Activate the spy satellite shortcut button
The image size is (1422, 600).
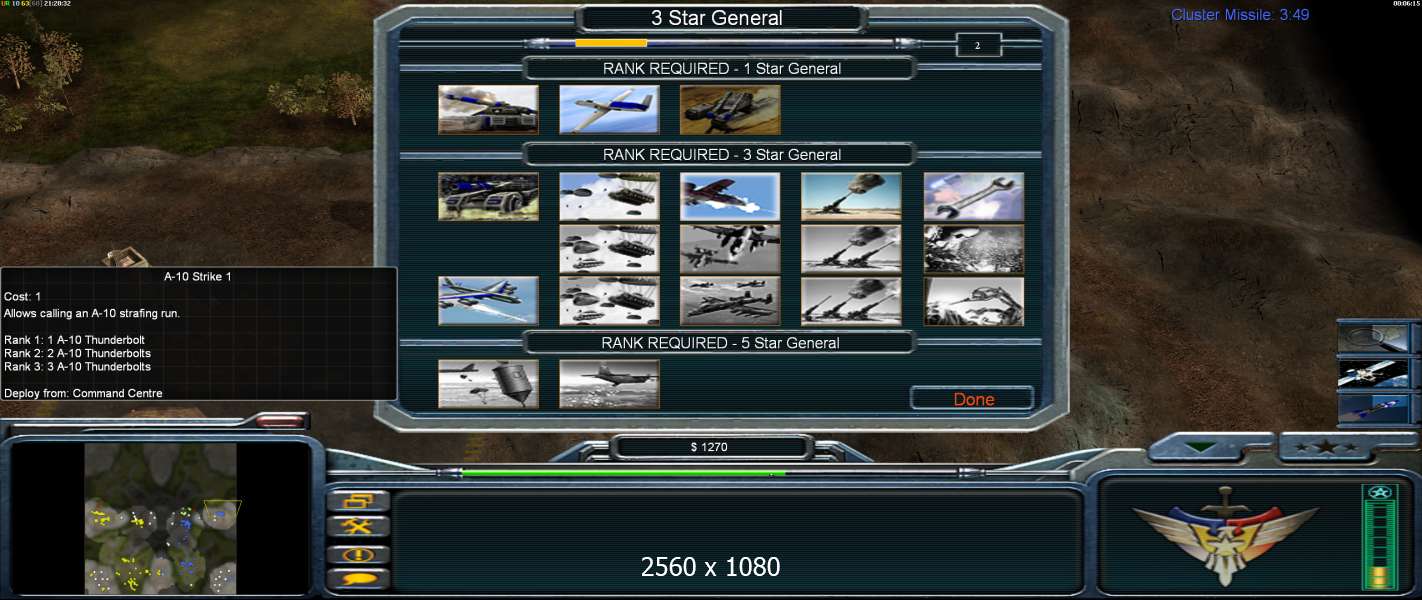pyautogui.click(x=1374, y=373)
